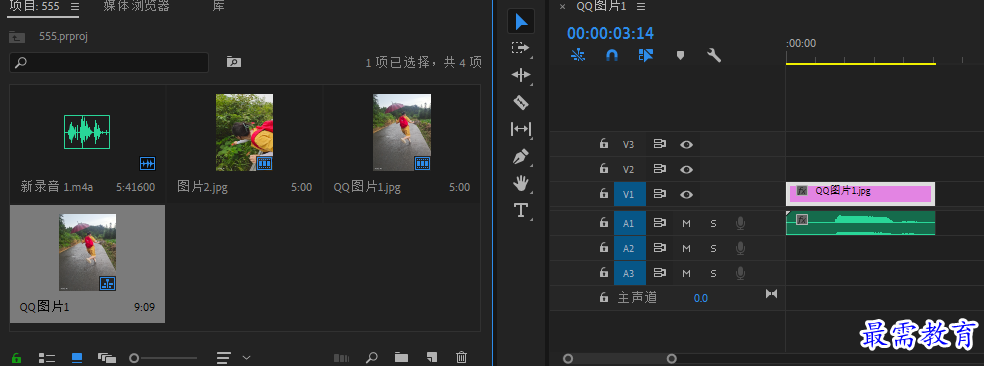Toggle sync lock on A1
The image size is (984, 366).
point(660,222)
